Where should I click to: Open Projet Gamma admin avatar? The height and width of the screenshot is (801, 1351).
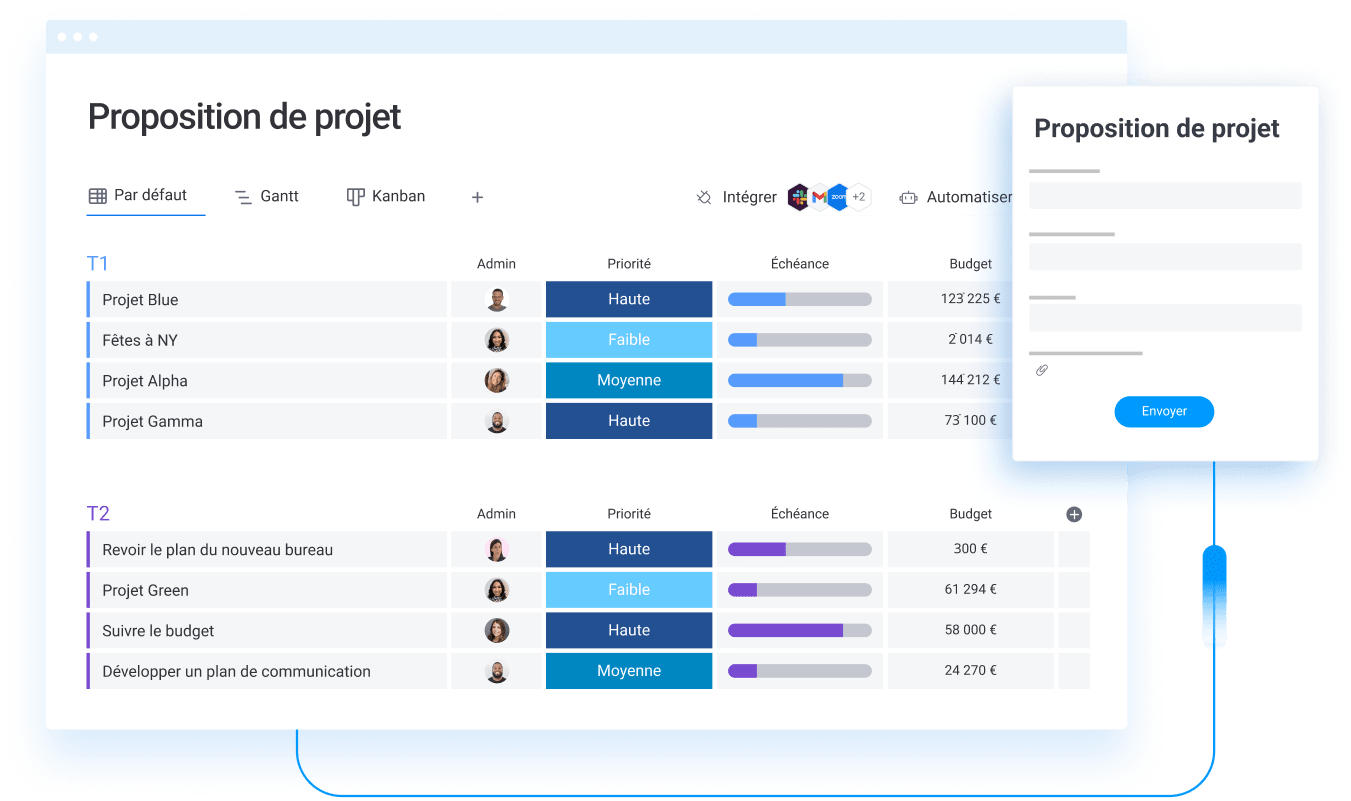[497, 421]
